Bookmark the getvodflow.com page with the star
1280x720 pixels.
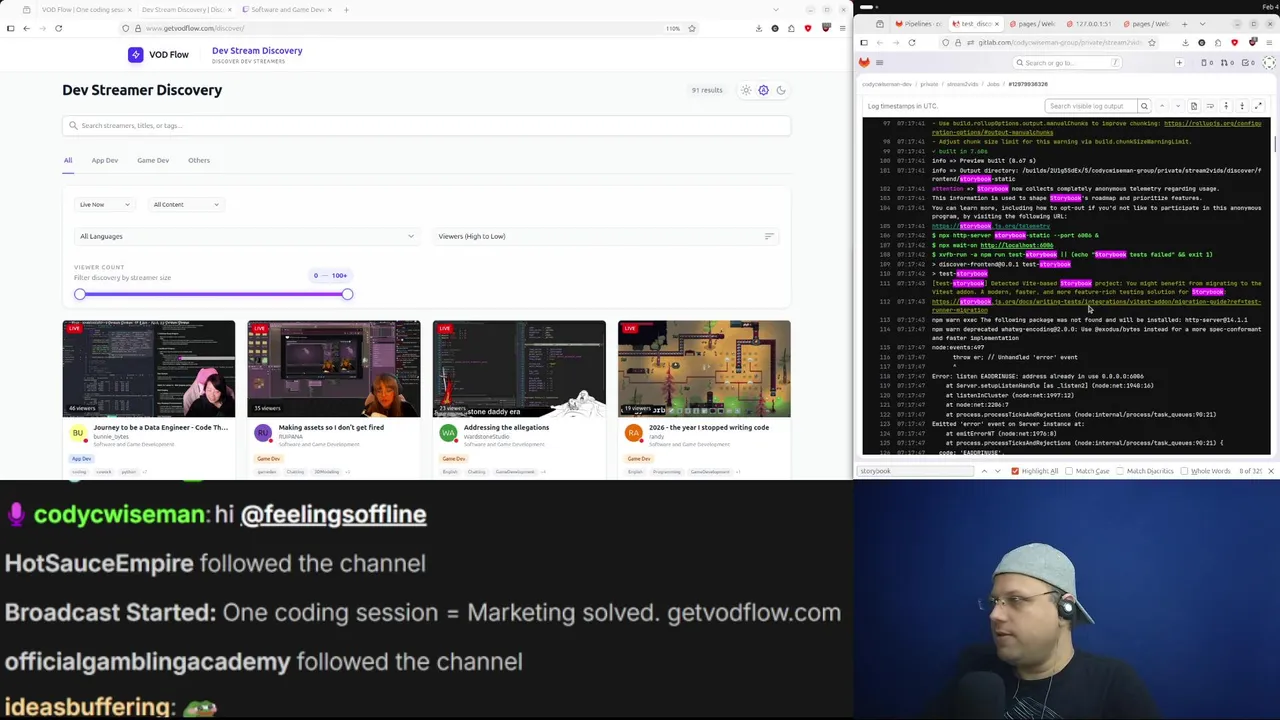click(691, 28)
